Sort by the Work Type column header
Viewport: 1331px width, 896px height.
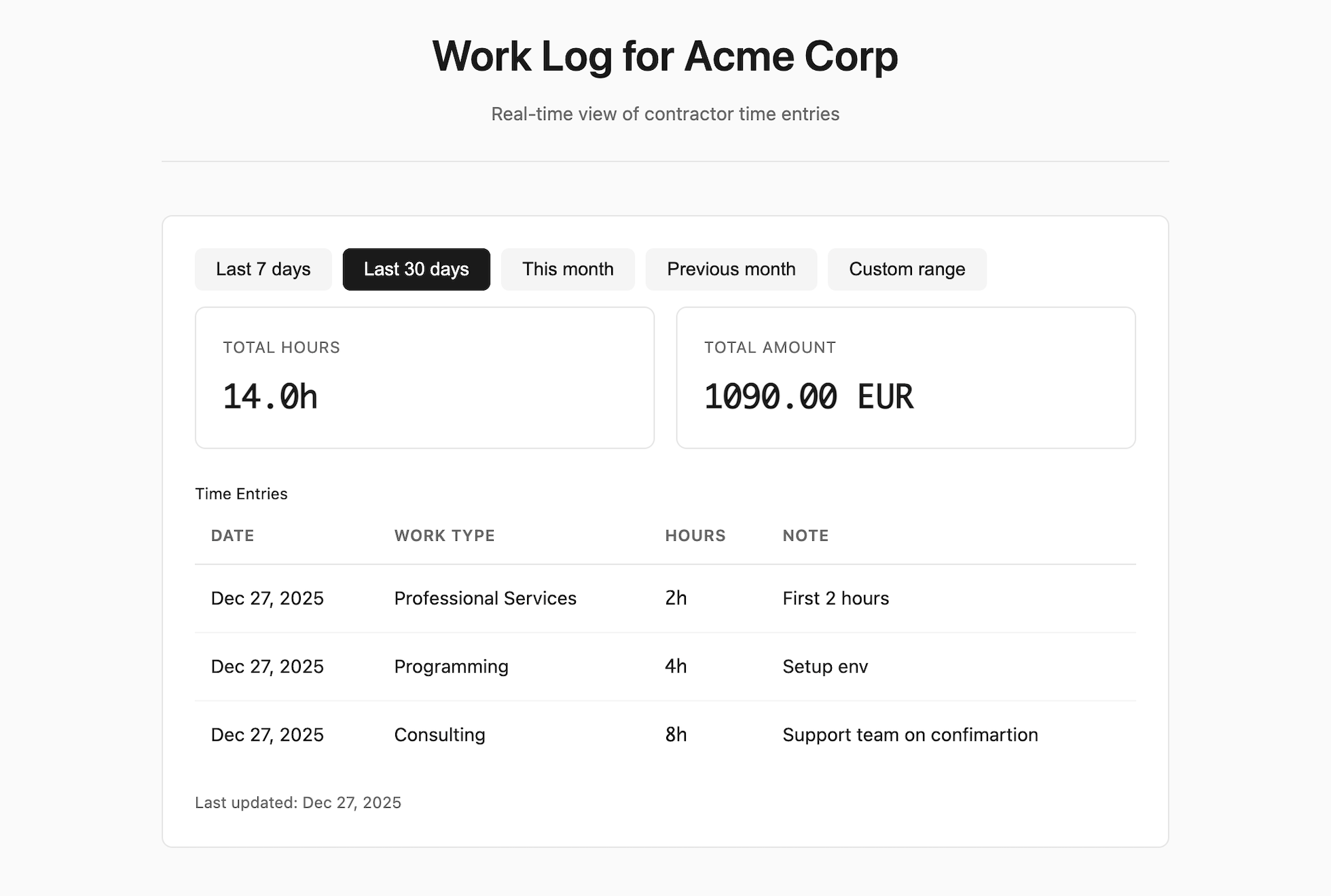(444, 536)
